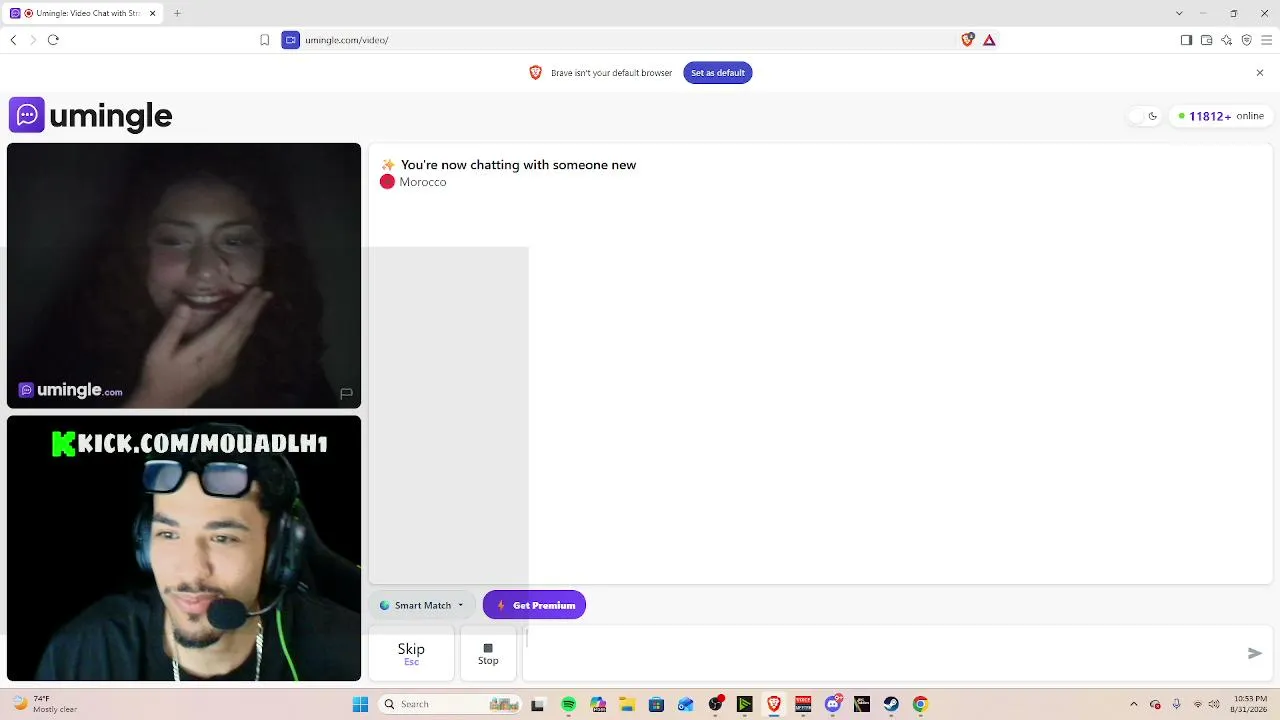The image size is (1280, 720).
Task: Open Microsoft Store from the taskbar
Action: pyautogui.click(x=656, y=704)
